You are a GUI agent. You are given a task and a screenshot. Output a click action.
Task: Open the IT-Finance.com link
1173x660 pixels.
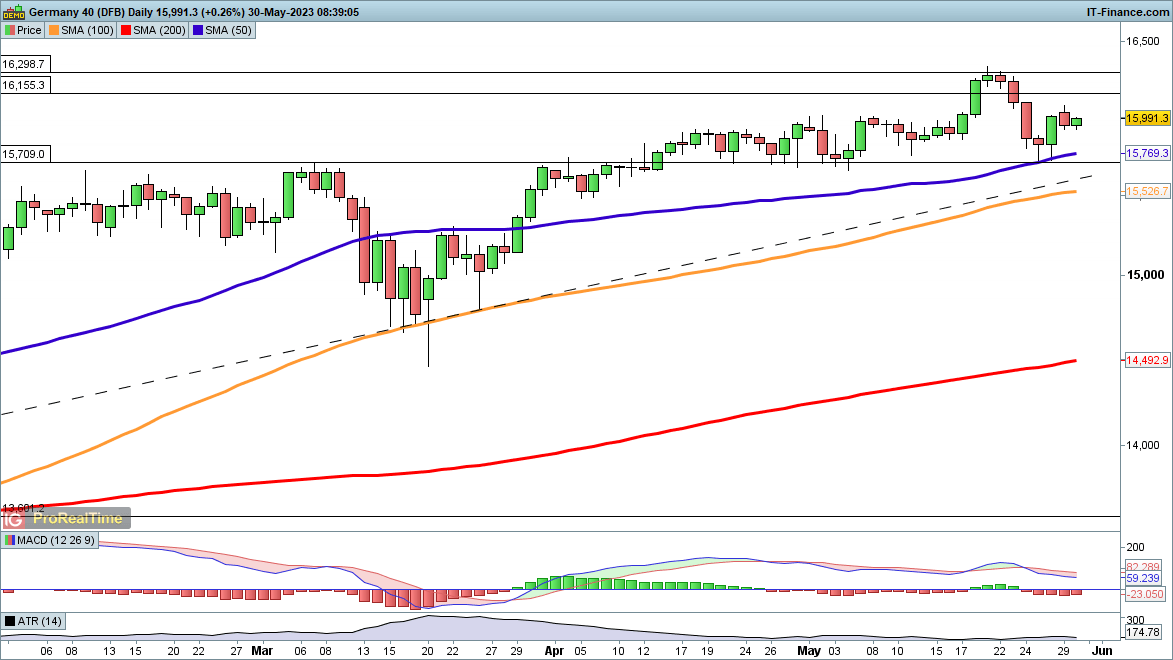[1127, 12]
